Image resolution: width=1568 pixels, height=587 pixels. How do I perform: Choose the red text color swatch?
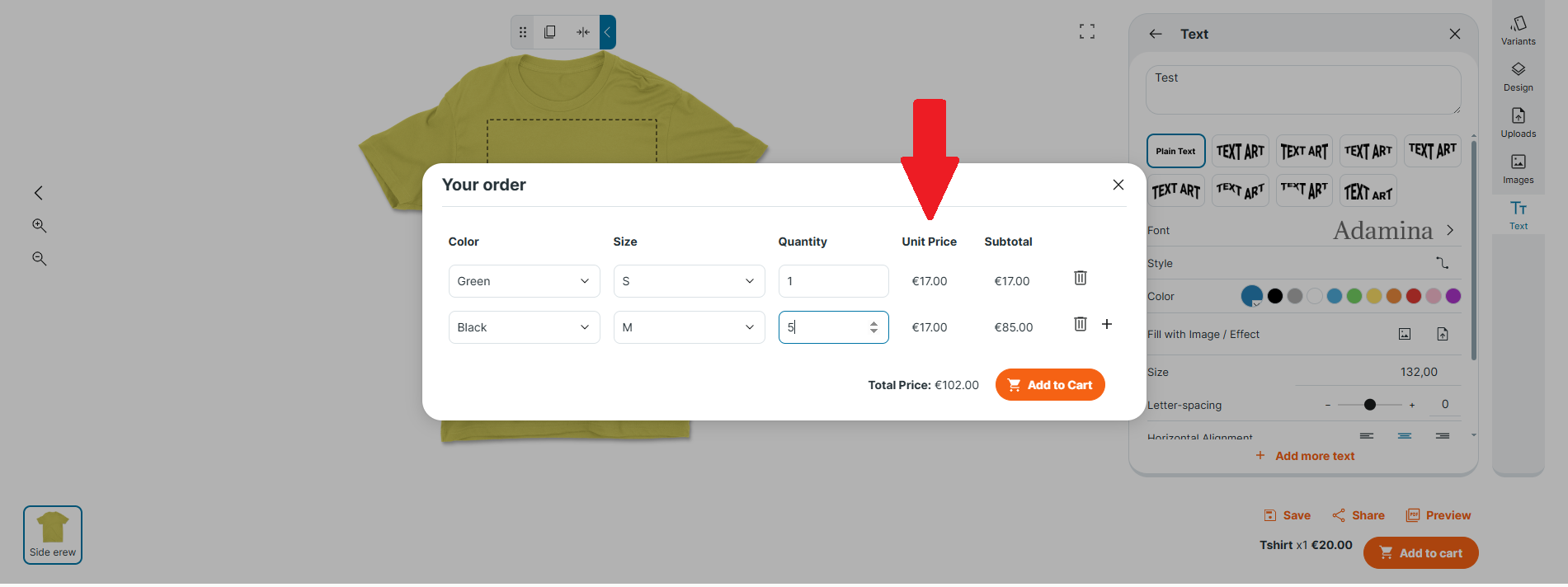click(x=1414, y=296)
